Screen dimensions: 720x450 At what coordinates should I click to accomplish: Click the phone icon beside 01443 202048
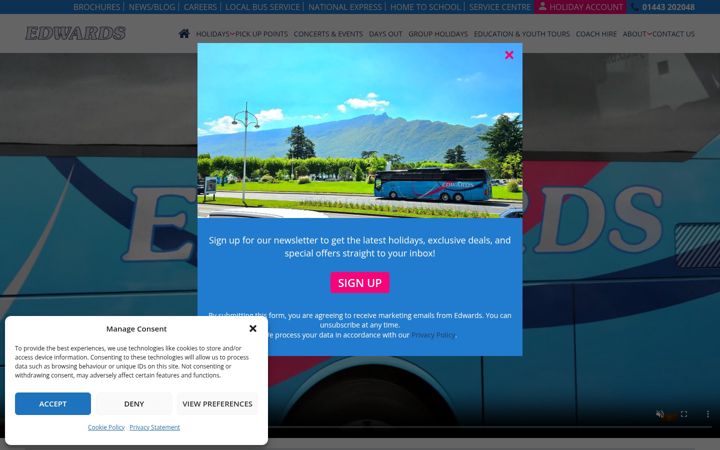tap(635, 7)
